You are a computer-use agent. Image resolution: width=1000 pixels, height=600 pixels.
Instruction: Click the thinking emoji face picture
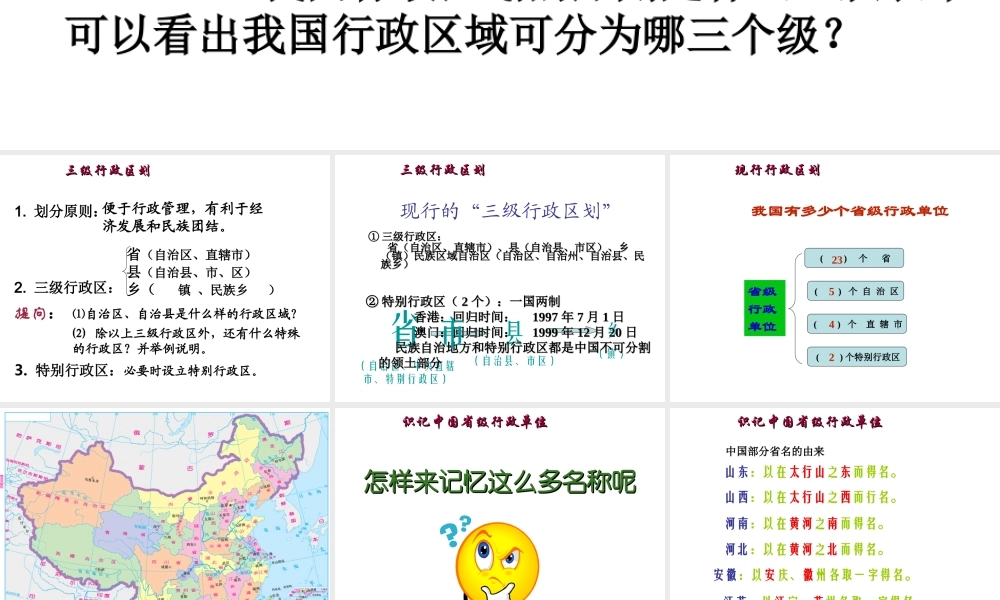tap(497, 562)
